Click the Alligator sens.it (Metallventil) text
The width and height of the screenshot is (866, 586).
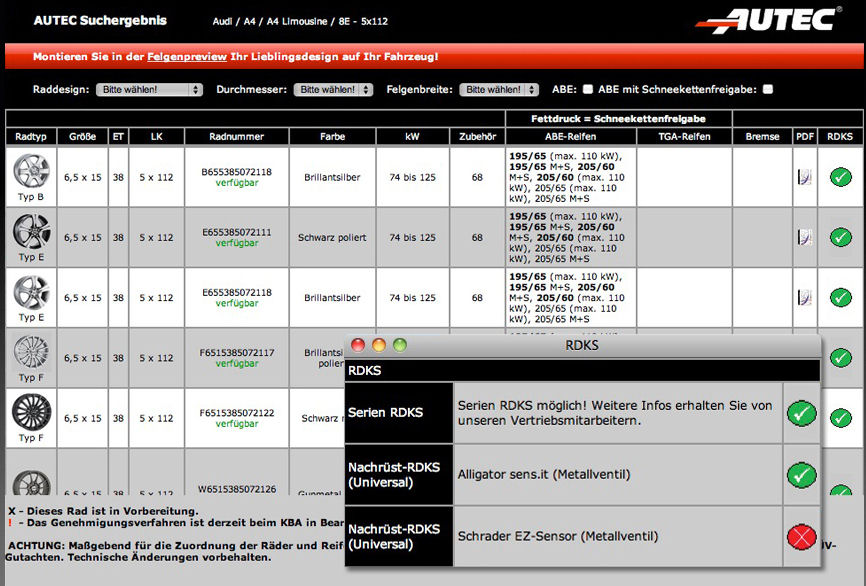544,474
